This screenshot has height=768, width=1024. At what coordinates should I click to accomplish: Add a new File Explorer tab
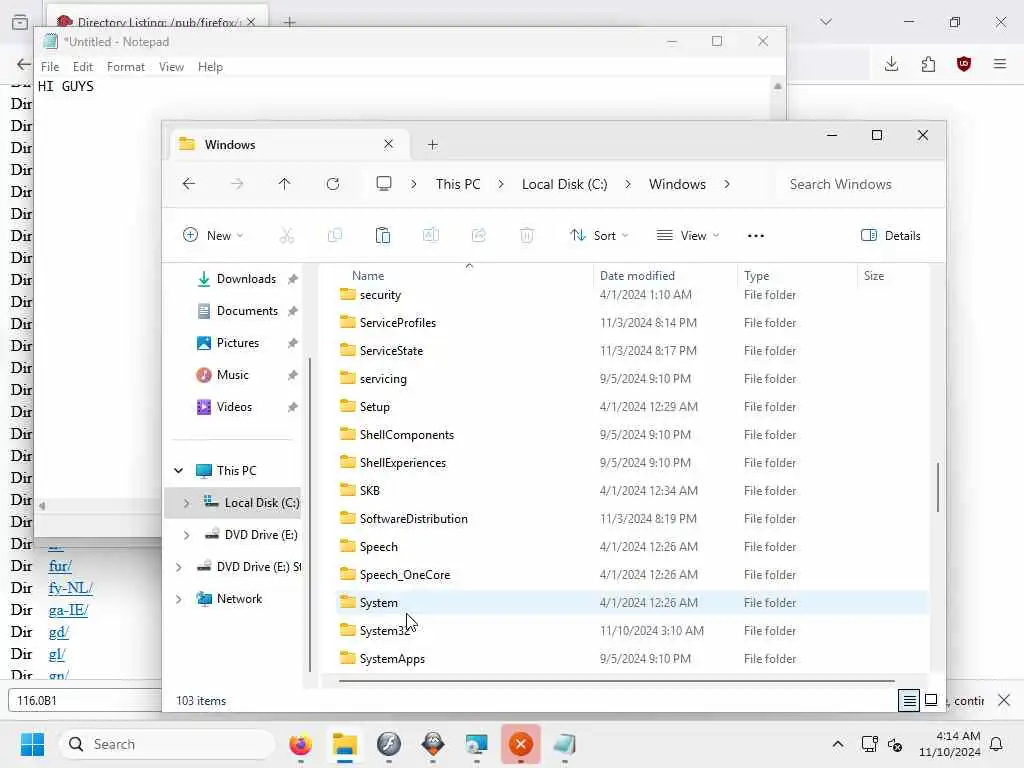tap(432, 145)
